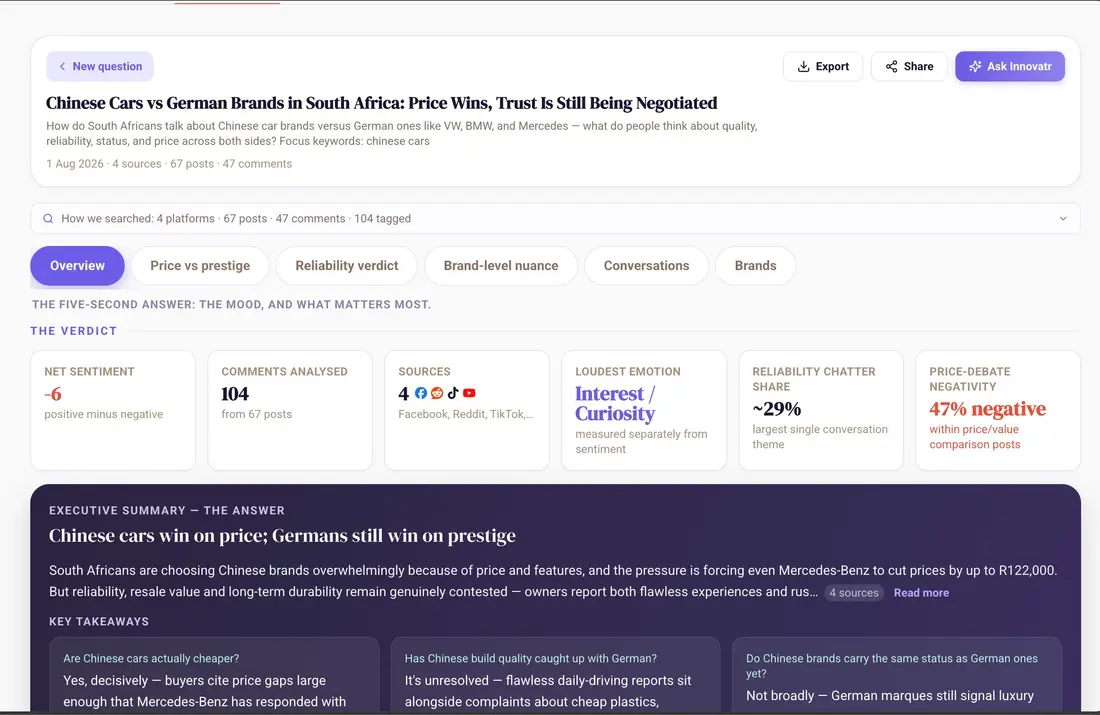Click the 47% negative value
1100x715 pixels.
tap(988, 409)
